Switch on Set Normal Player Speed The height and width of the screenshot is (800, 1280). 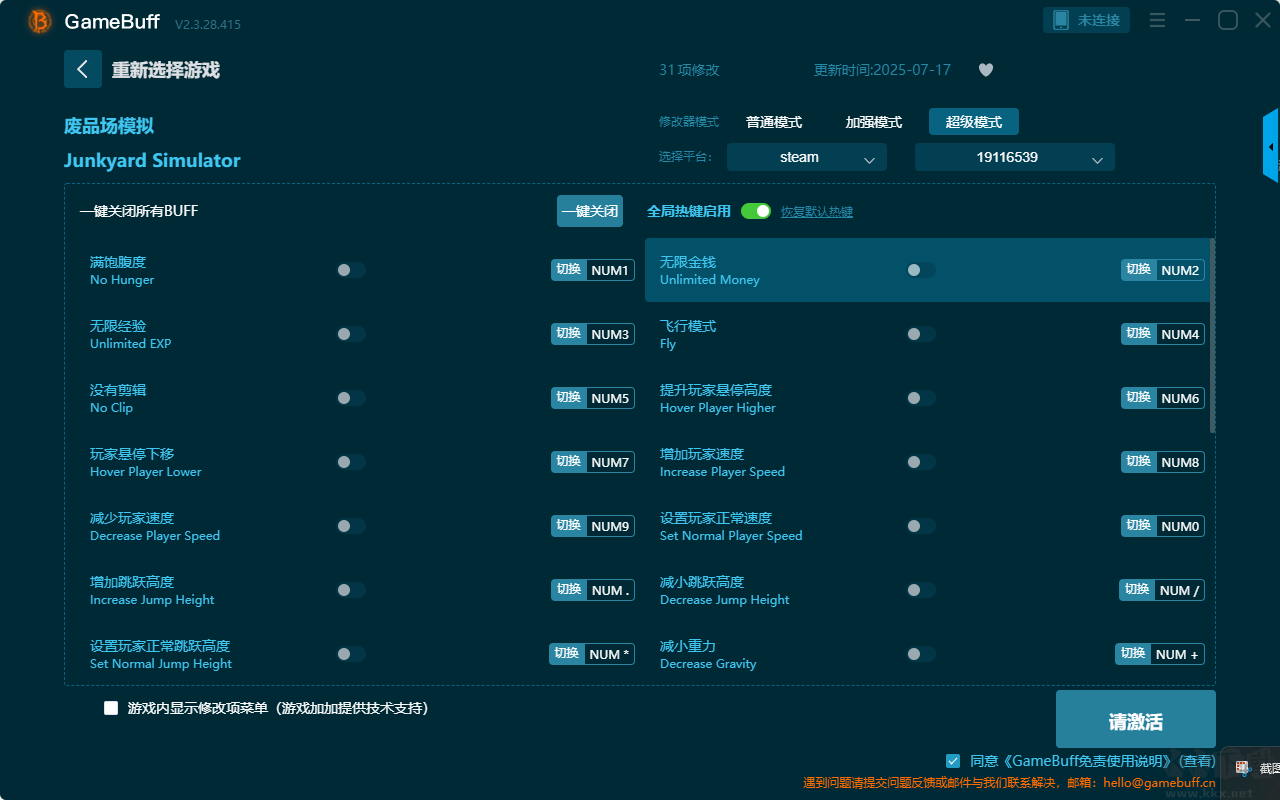921,526
